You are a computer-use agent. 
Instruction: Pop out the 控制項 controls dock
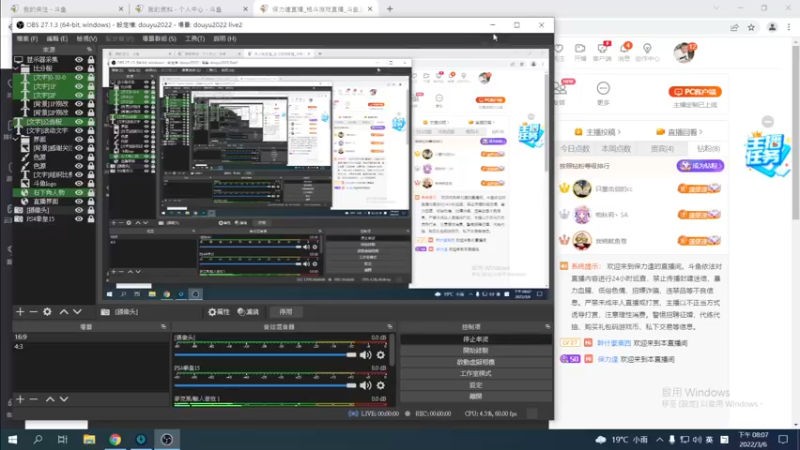point(547,327)
